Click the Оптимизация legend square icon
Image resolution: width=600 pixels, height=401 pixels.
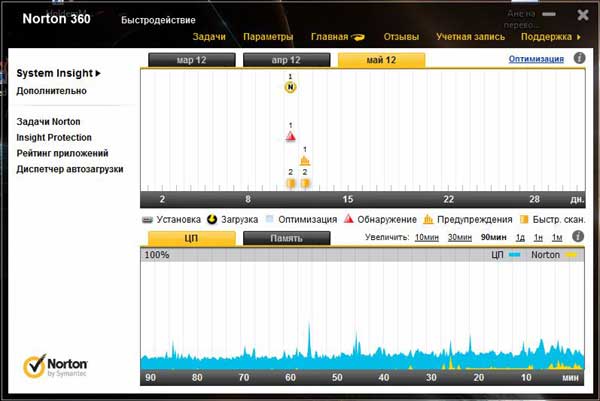tap(270, 219)
